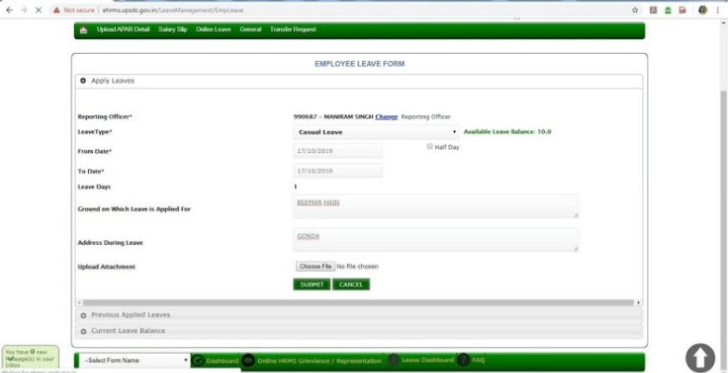This screenshot has width=728, height=373.
Task: Click the Not secure warning icon
Action: coord(57,10)
